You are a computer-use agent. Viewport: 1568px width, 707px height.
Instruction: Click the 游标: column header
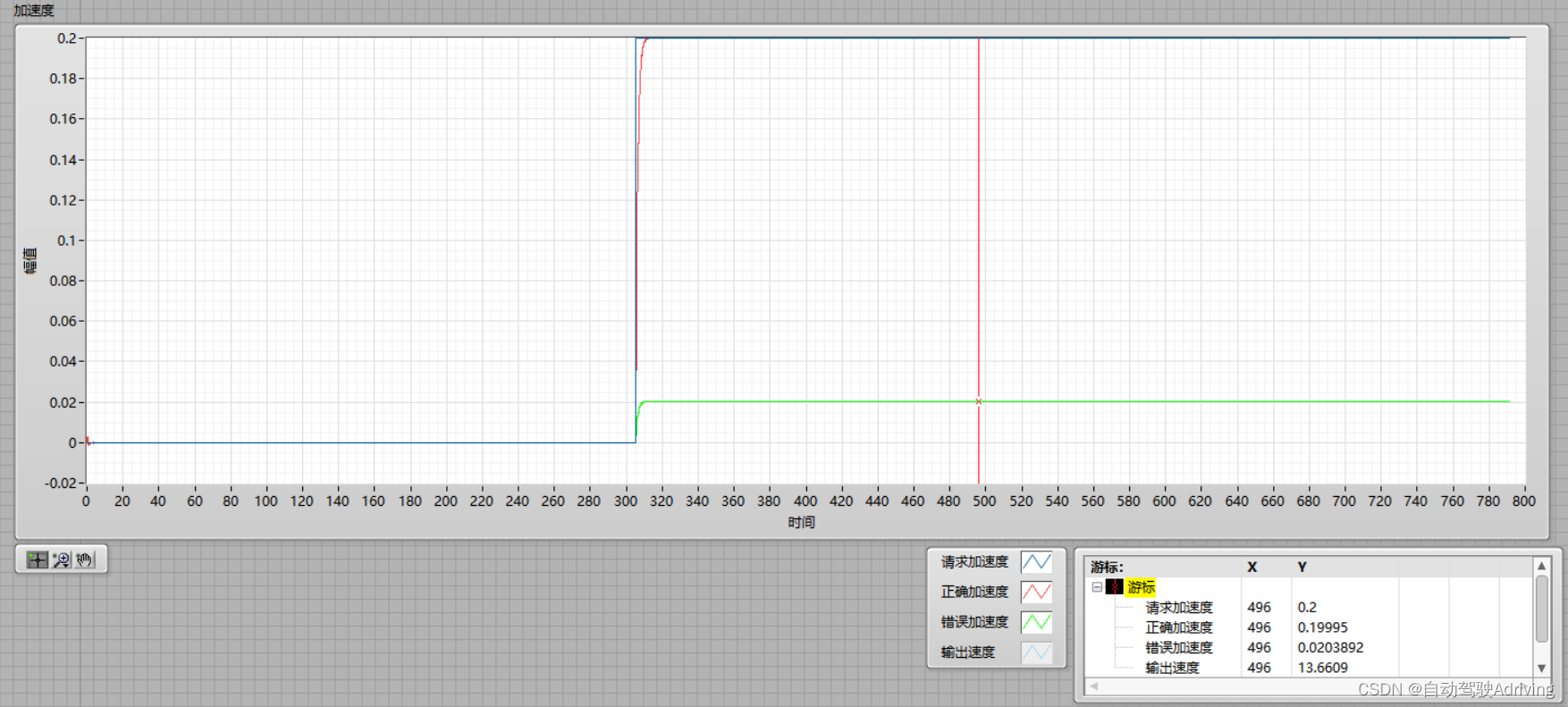[1107, 568]
